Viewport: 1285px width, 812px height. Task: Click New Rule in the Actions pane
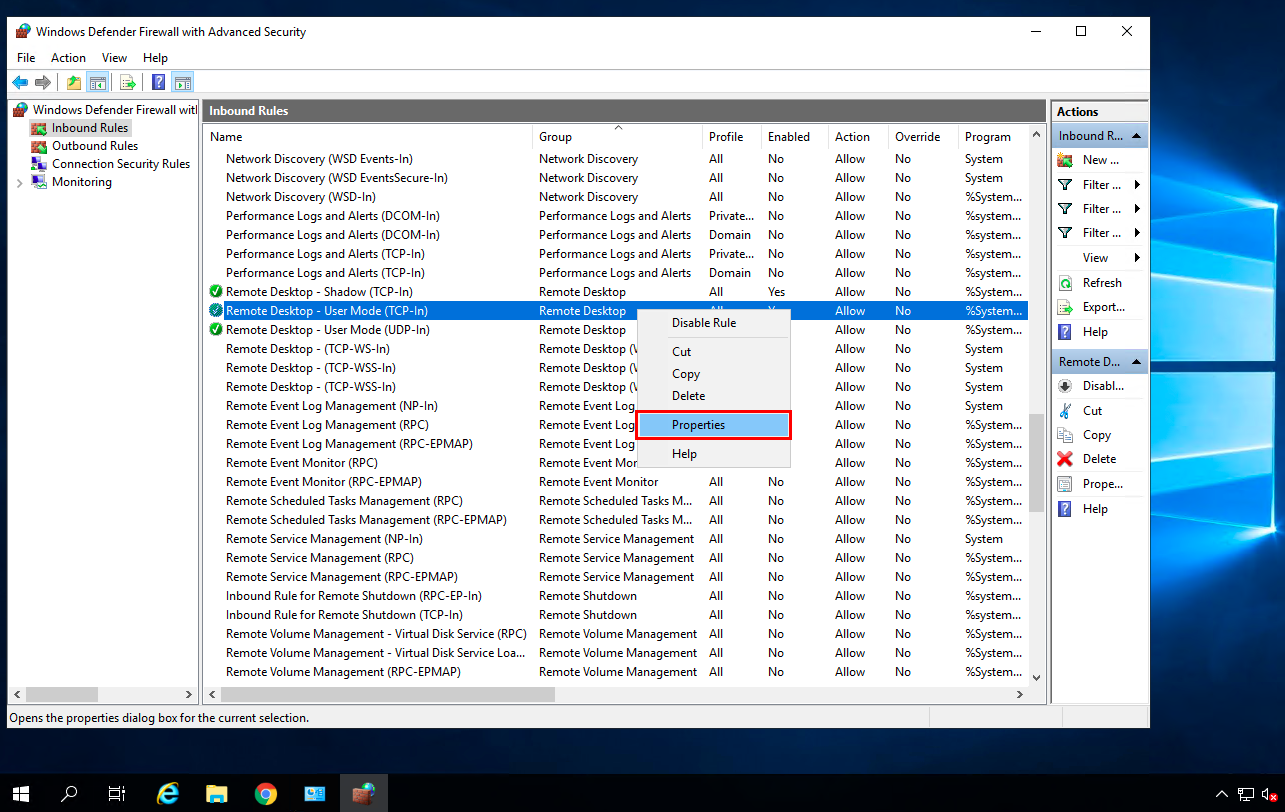coord(1100,160)
